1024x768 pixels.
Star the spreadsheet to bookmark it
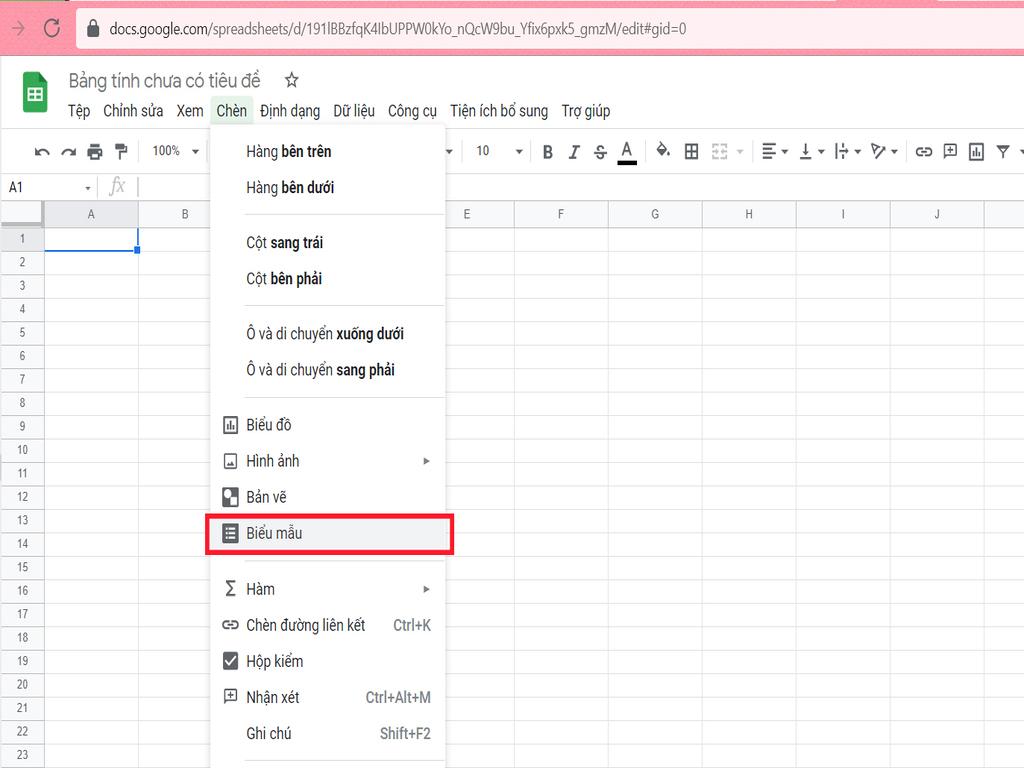pyautogui.click(x=291, y=79)
